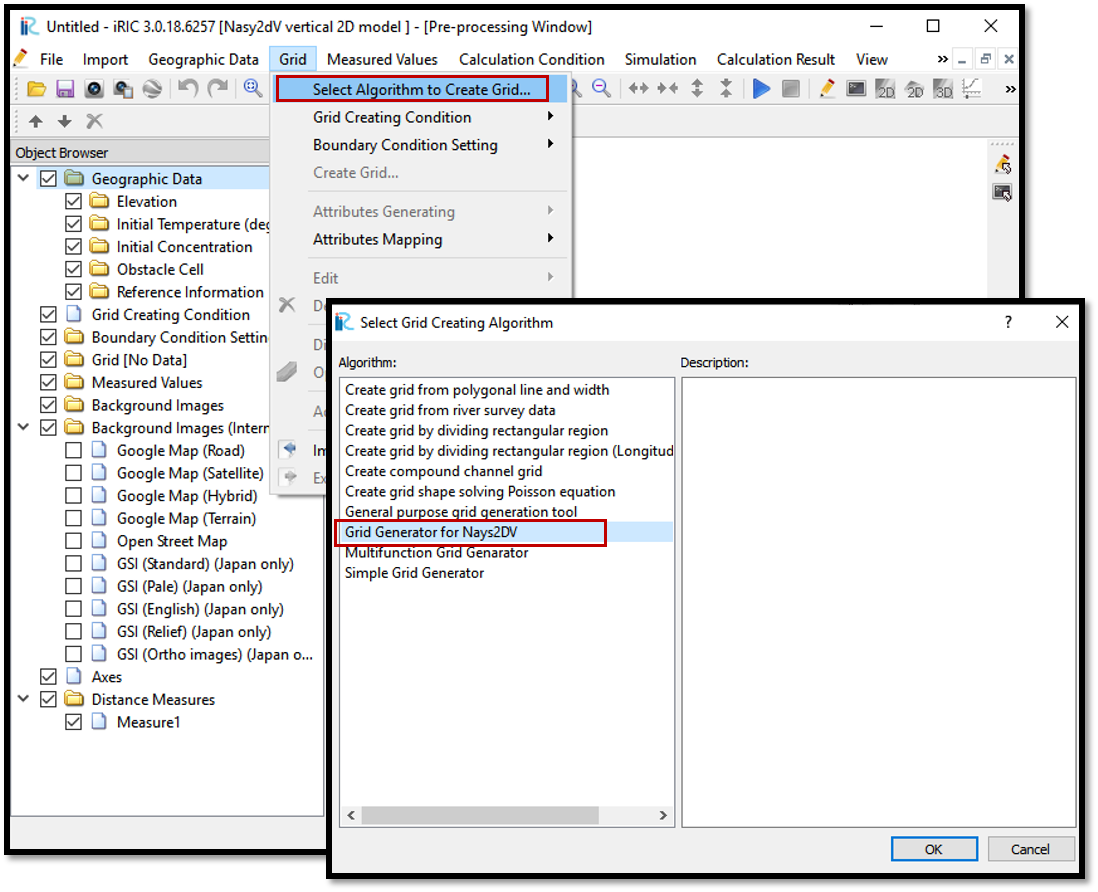Click the algorithm list horizontal scrollbar thumb

(x=480, y=816)
